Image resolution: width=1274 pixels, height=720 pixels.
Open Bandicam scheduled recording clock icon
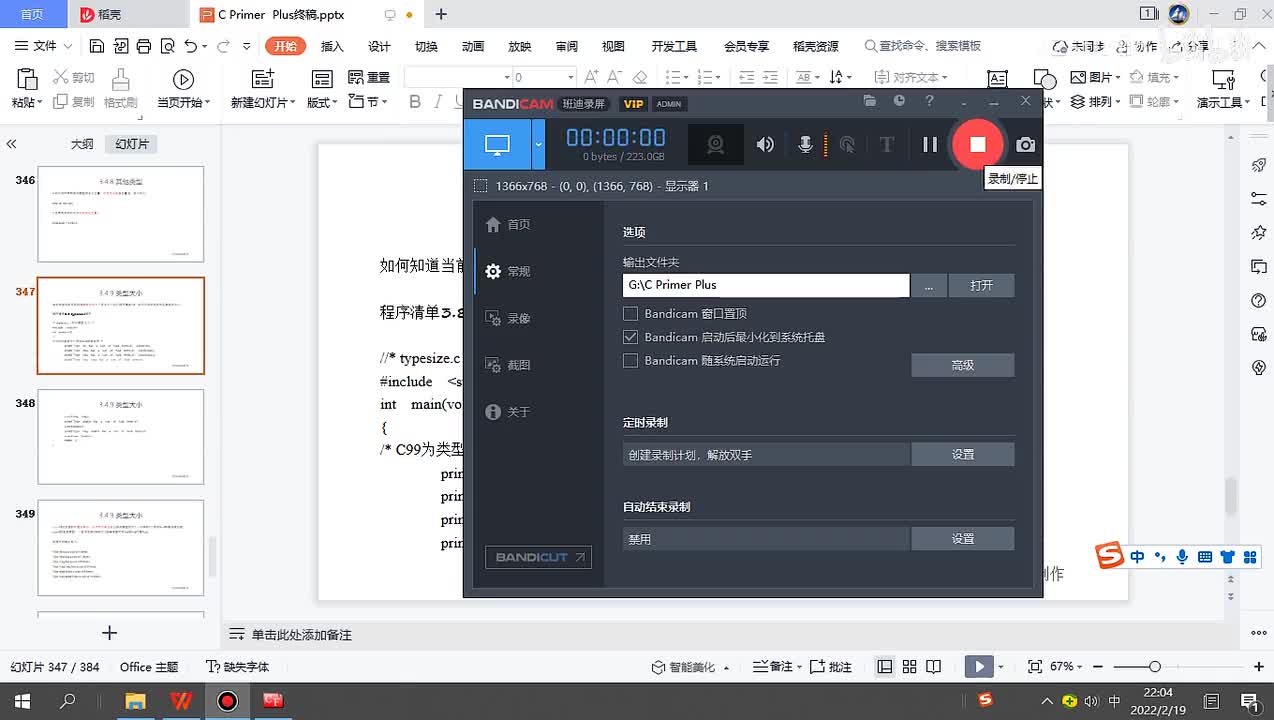click(899, 101)
